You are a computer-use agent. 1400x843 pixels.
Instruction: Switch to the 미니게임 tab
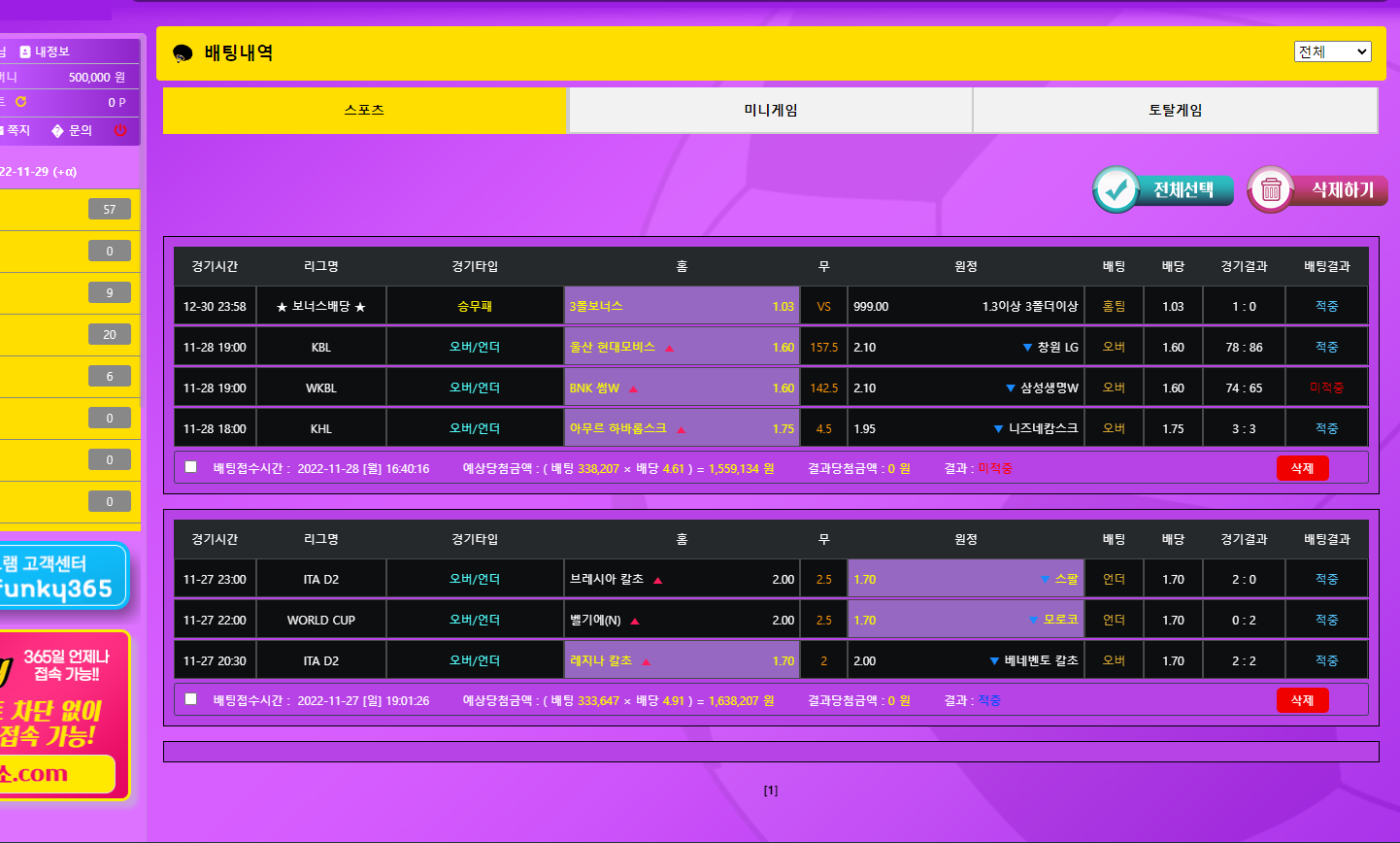coord(770,111)
